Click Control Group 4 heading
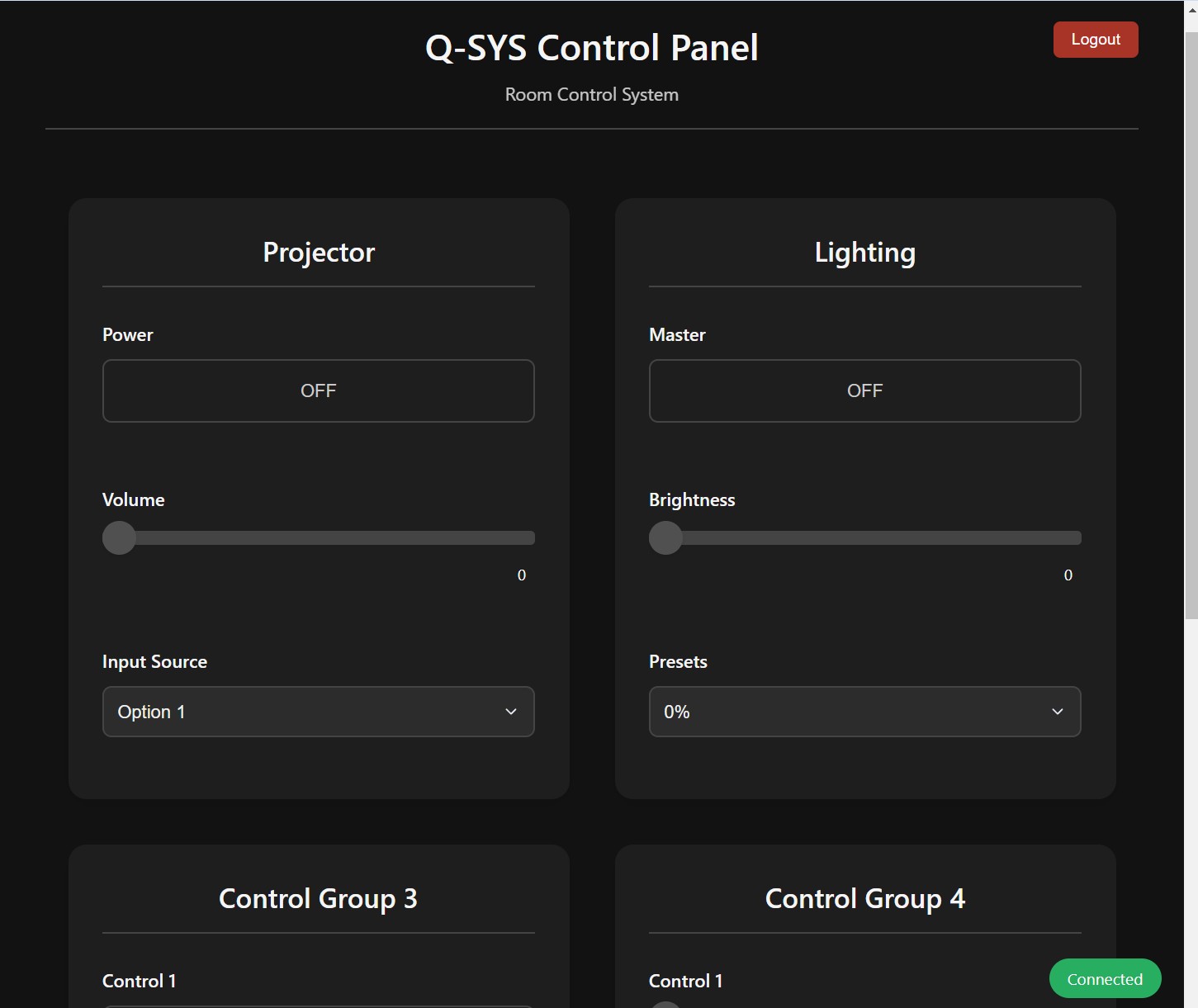The height and width of the screenshot is (1008, 1198). pos(864,898)
